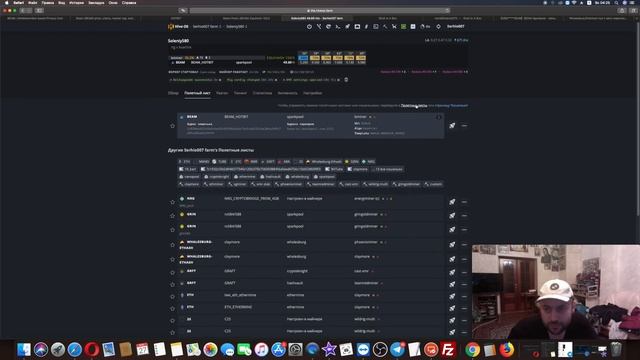The image size is (640, 360).
Task: Launch rocket for ETH_ETHERMINE row
Action: coord(452,308)
